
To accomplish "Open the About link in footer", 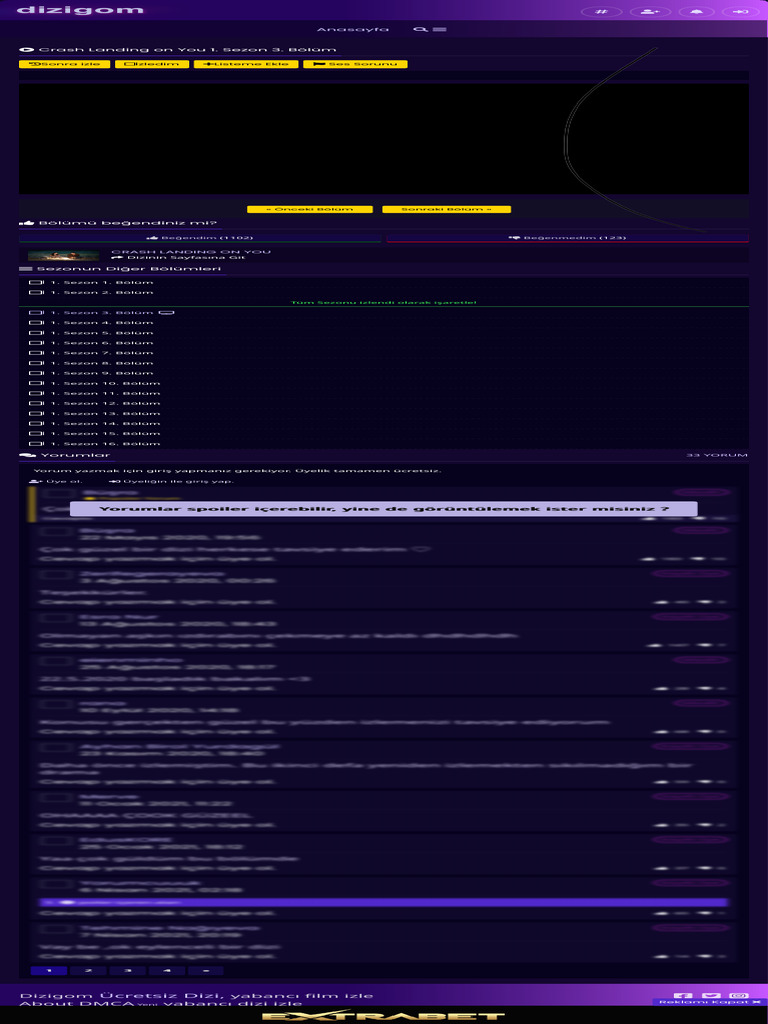I will tap(48, 1004).
